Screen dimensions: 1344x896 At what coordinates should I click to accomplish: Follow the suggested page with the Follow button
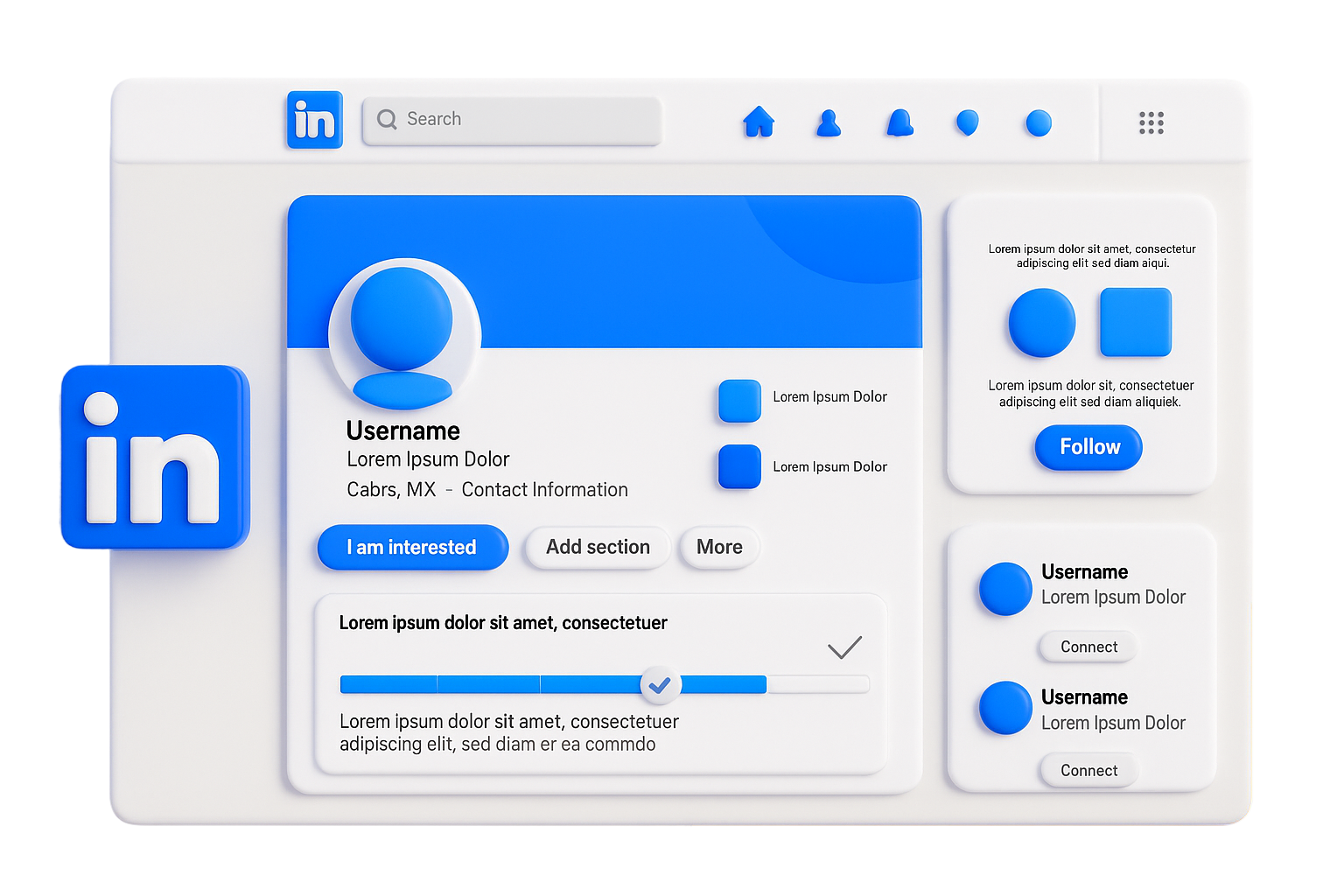pos(1088,447)
